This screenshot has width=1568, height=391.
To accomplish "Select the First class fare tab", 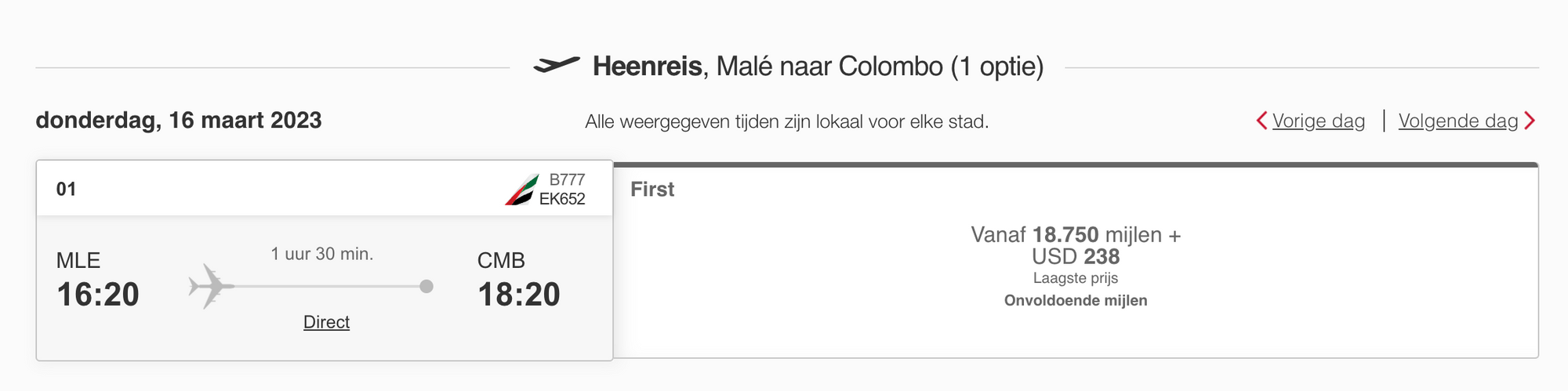I will click(x=652, y=189).
